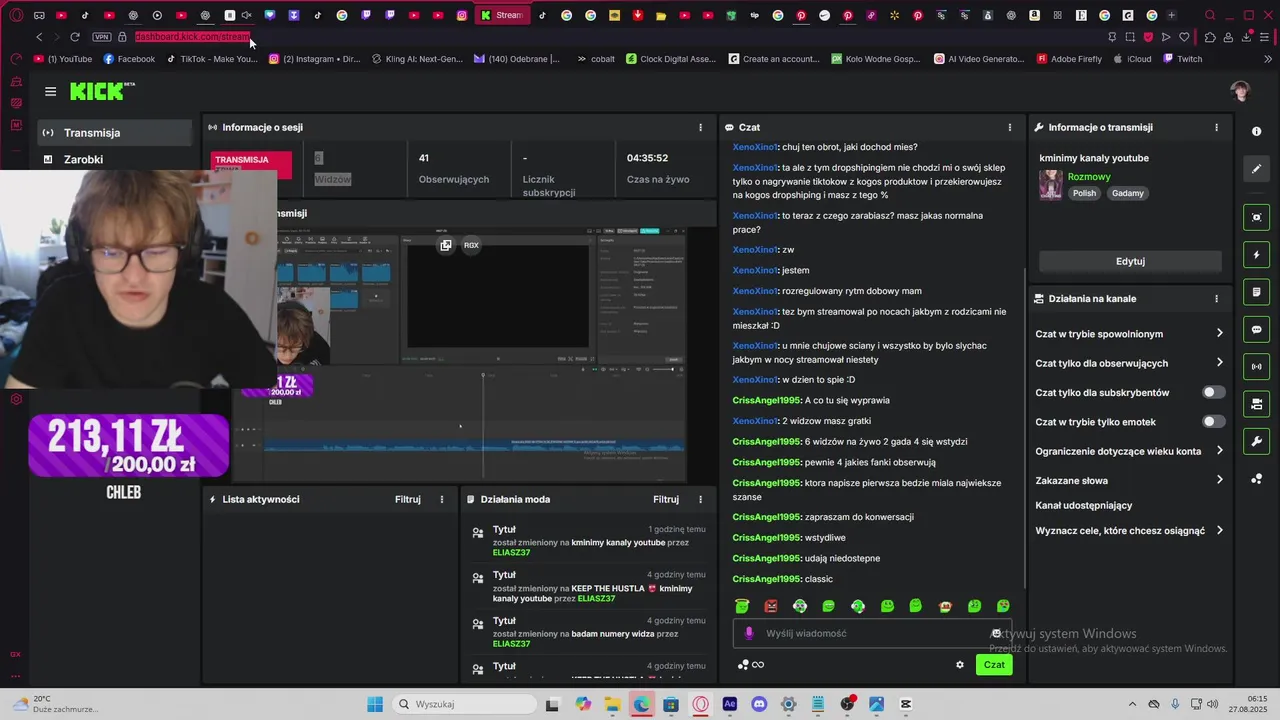1280x720 pixels.
Task: Open the Adobe Firefly bookmark
Action: (x=1069, y=59)
